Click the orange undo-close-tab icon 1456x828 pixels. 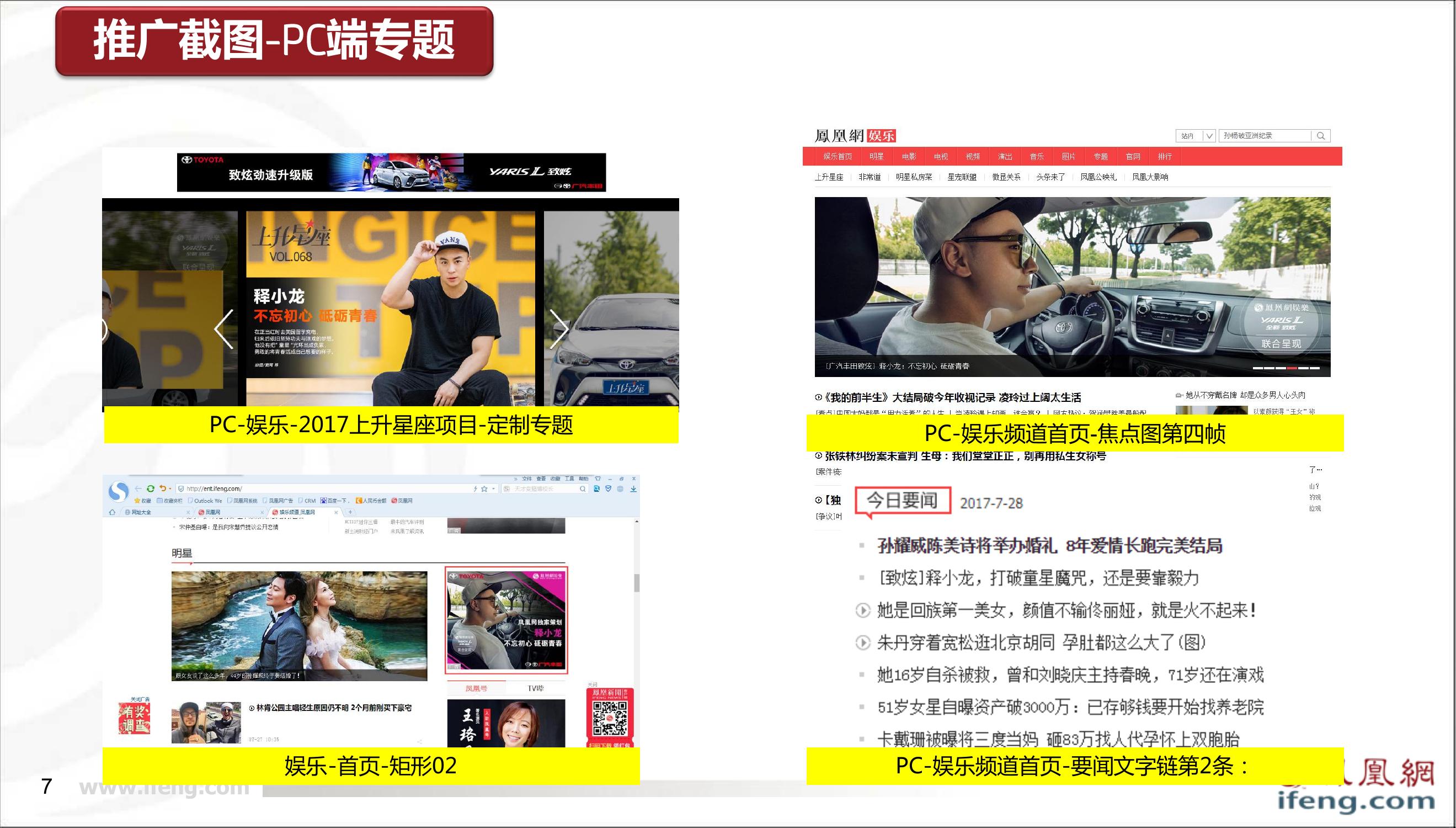pos(163,489)
